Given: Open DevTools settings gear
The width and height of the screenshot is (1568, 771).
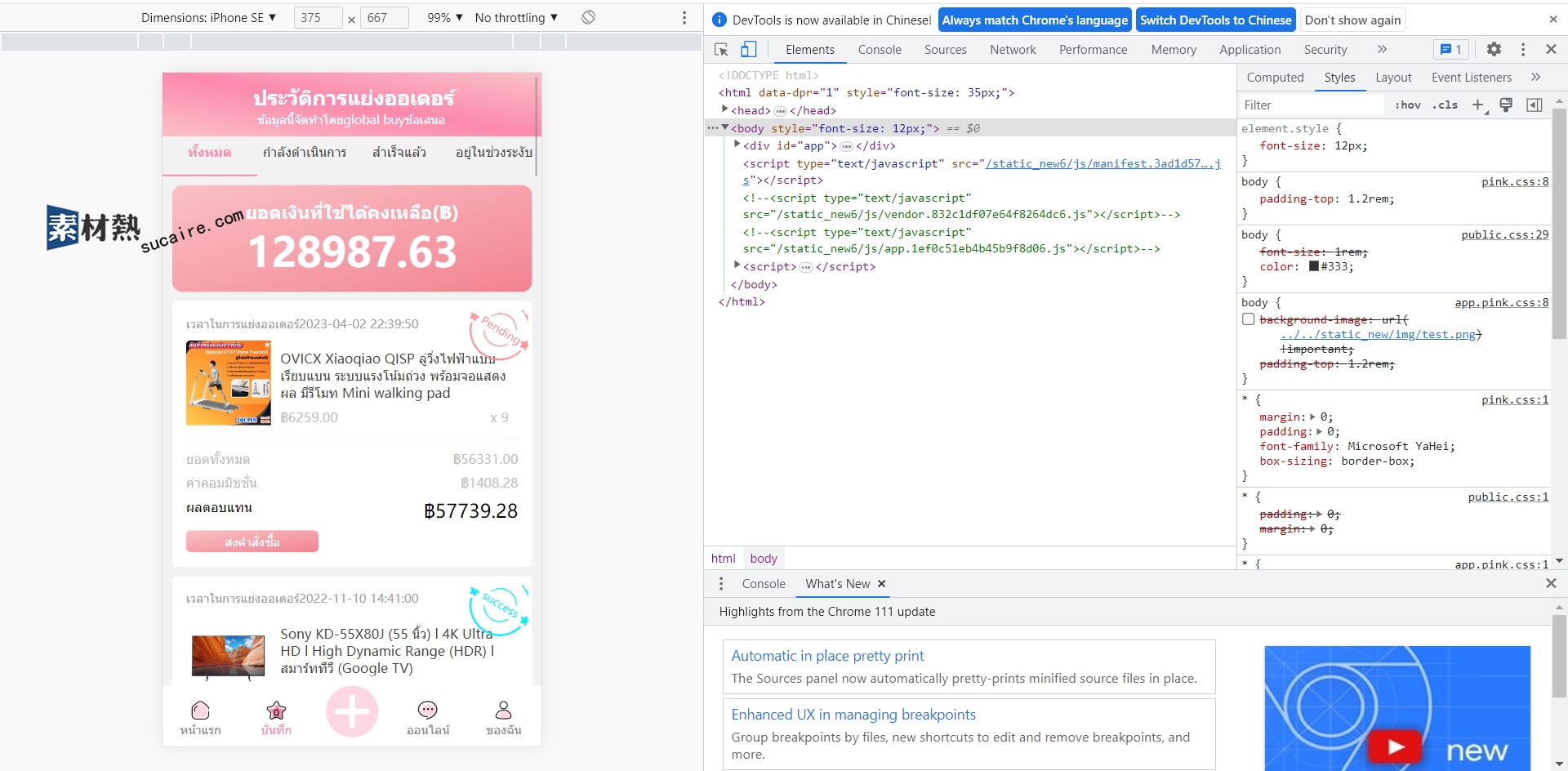Looking at the screenshot, I should [x=1494, y=50].
